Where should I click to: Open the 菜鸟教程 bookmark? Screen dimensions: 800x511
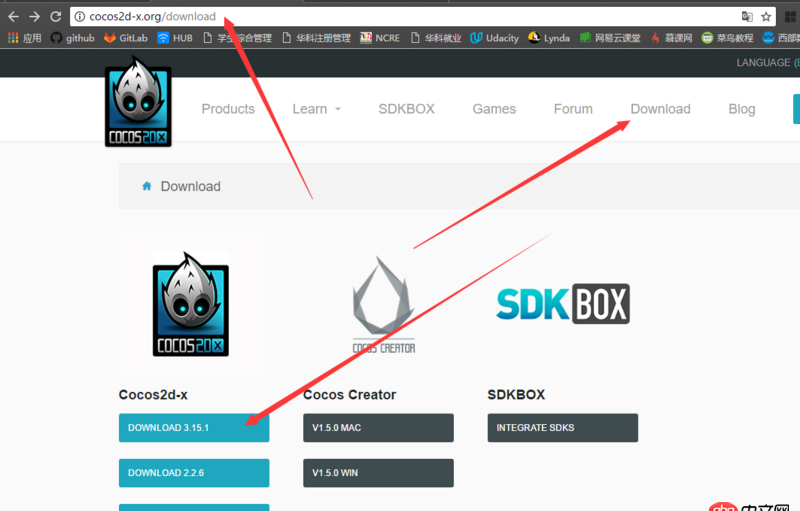[728, 38]
